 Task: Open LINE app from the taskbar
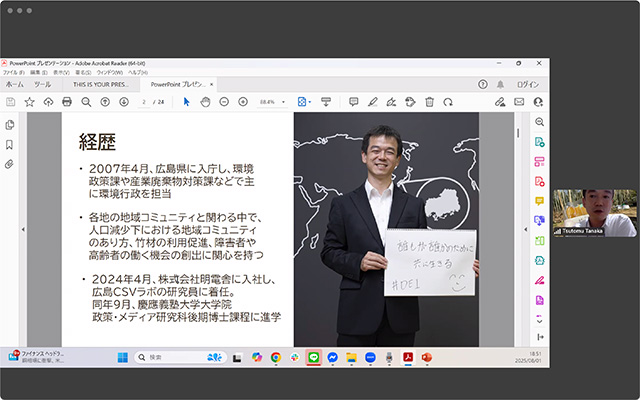click(313, 358)
